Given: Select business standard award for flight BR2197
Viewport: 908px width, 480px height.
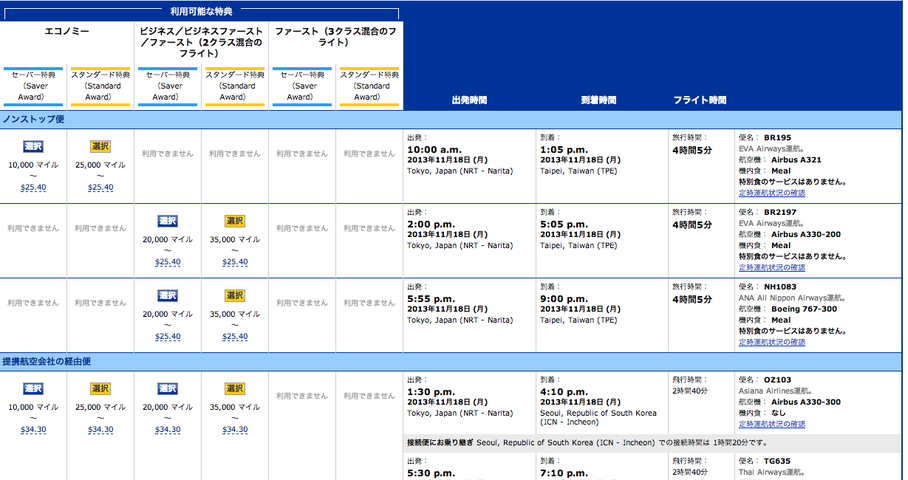Looking at the screenshot, I should (x=235, y=221).
